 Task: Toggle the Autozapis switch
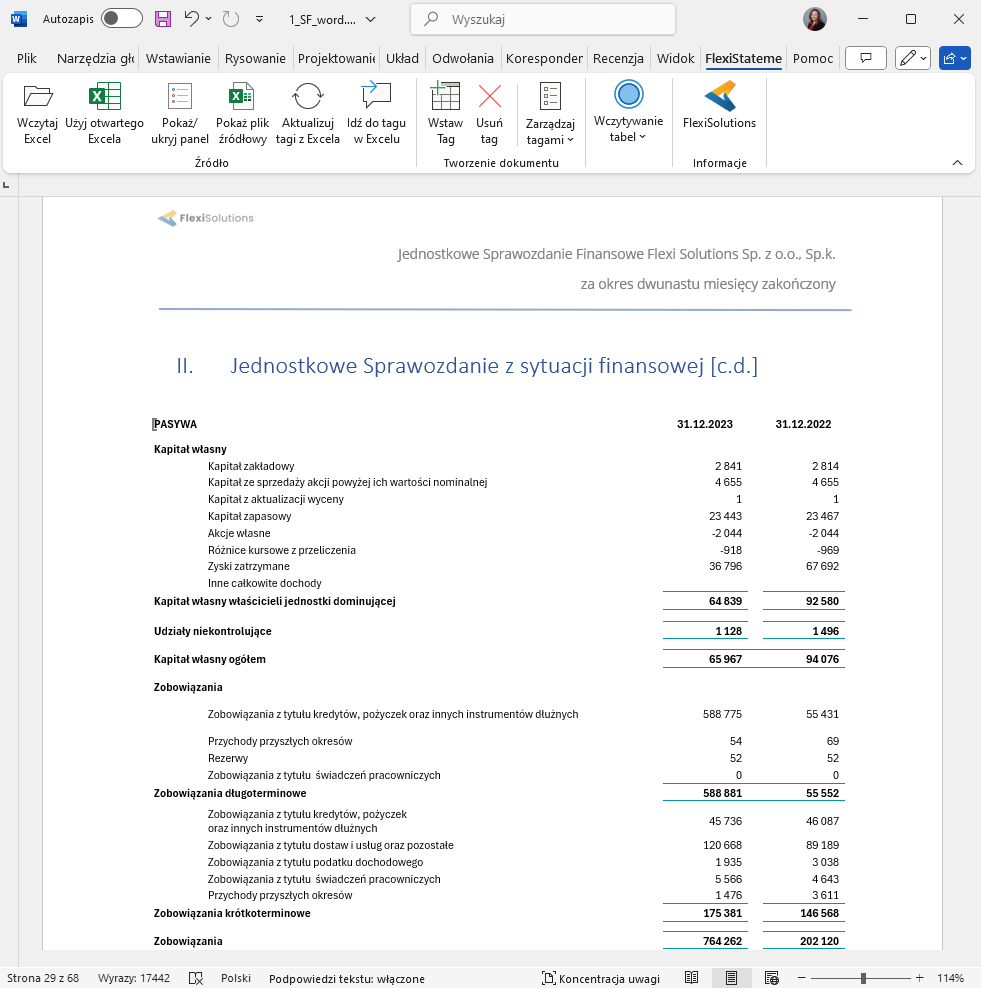121,19
